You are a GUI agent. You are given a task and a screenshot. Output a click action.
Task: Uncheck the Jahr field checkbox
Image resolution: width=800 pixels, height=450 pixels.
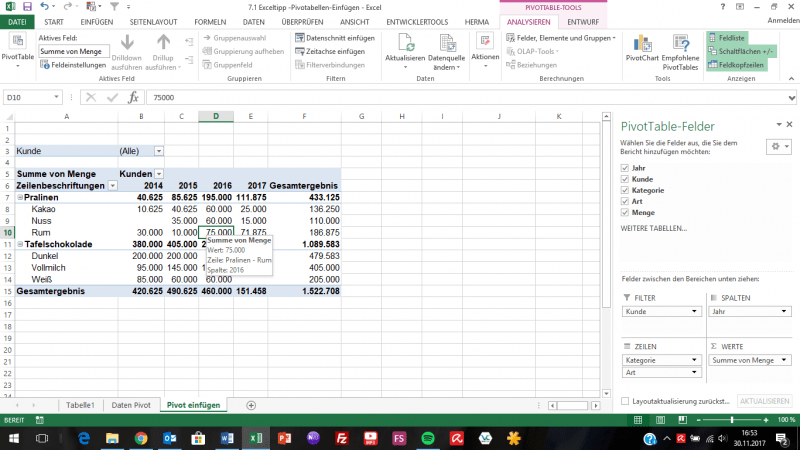point(624,168)
